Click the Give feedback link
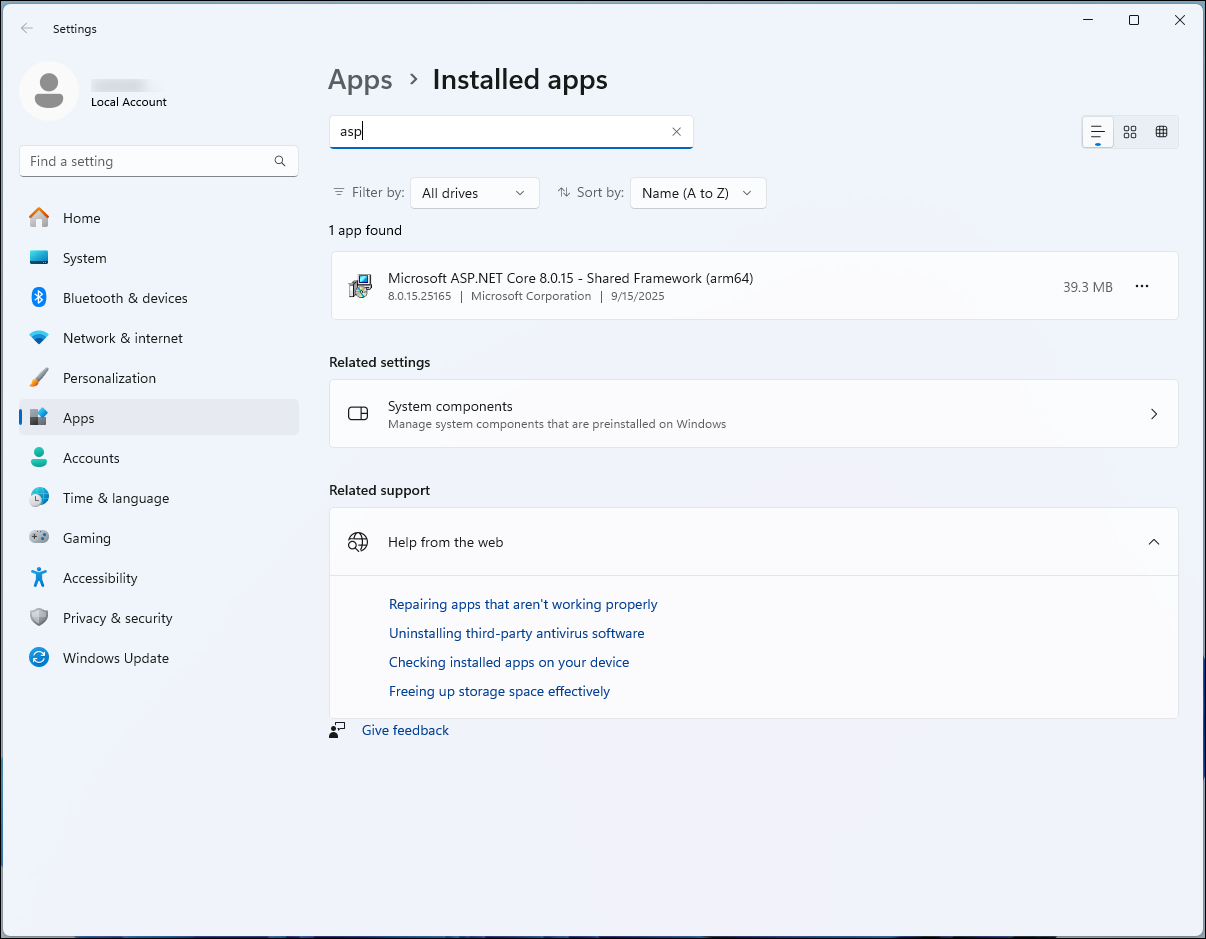This screenshot has width=1206, height=939. pyautogui.click(x=405, y=731)
